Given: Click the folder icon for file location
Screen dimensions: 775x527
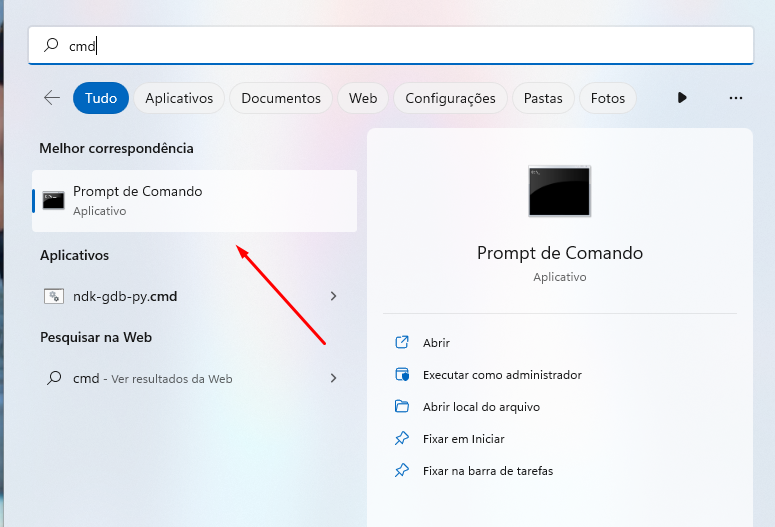Looking at the screenshot, I should [402, 406].
